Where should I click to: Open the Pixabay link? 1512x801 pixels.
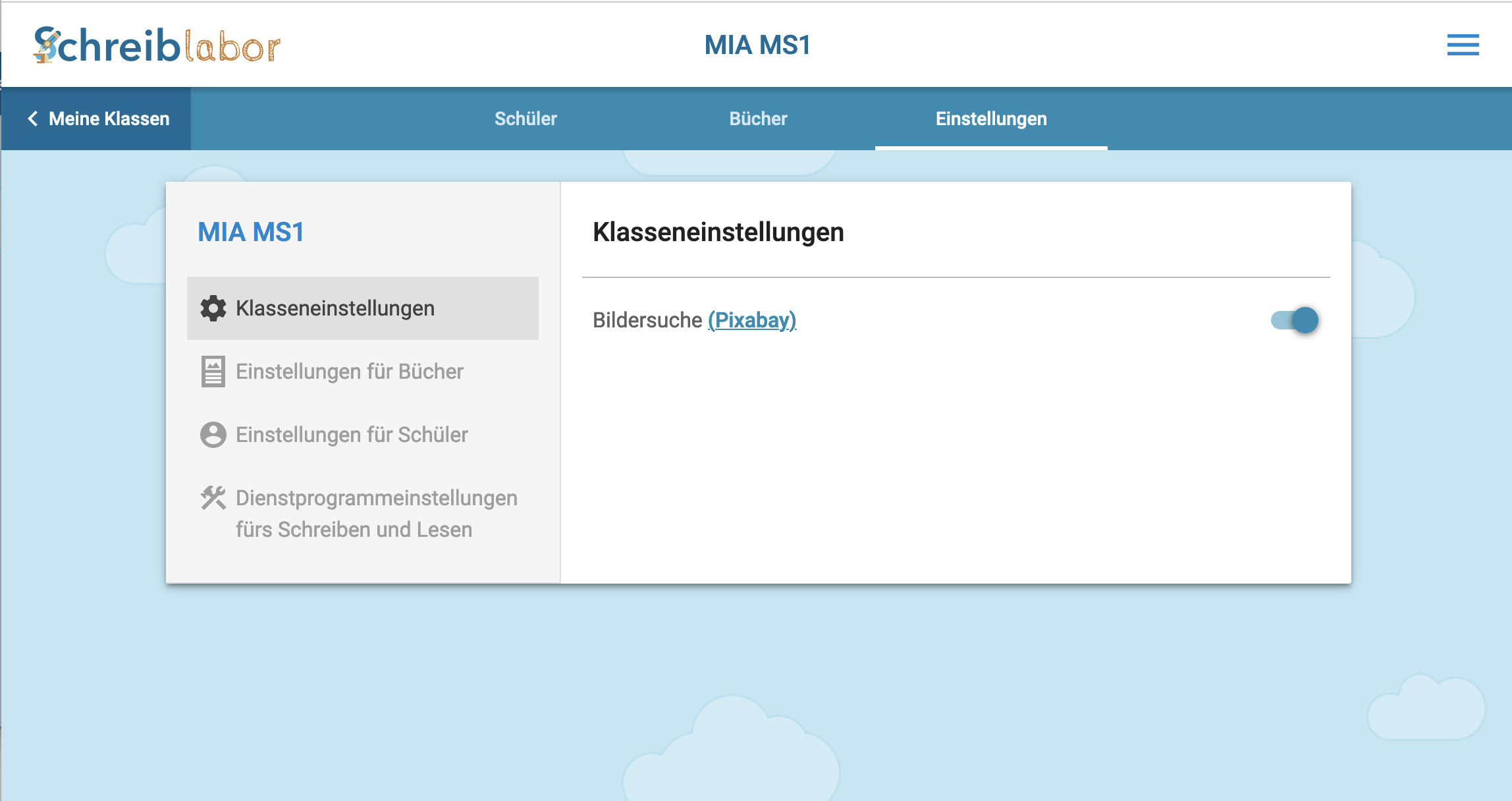pyautogui.click(x=752, y=320)
